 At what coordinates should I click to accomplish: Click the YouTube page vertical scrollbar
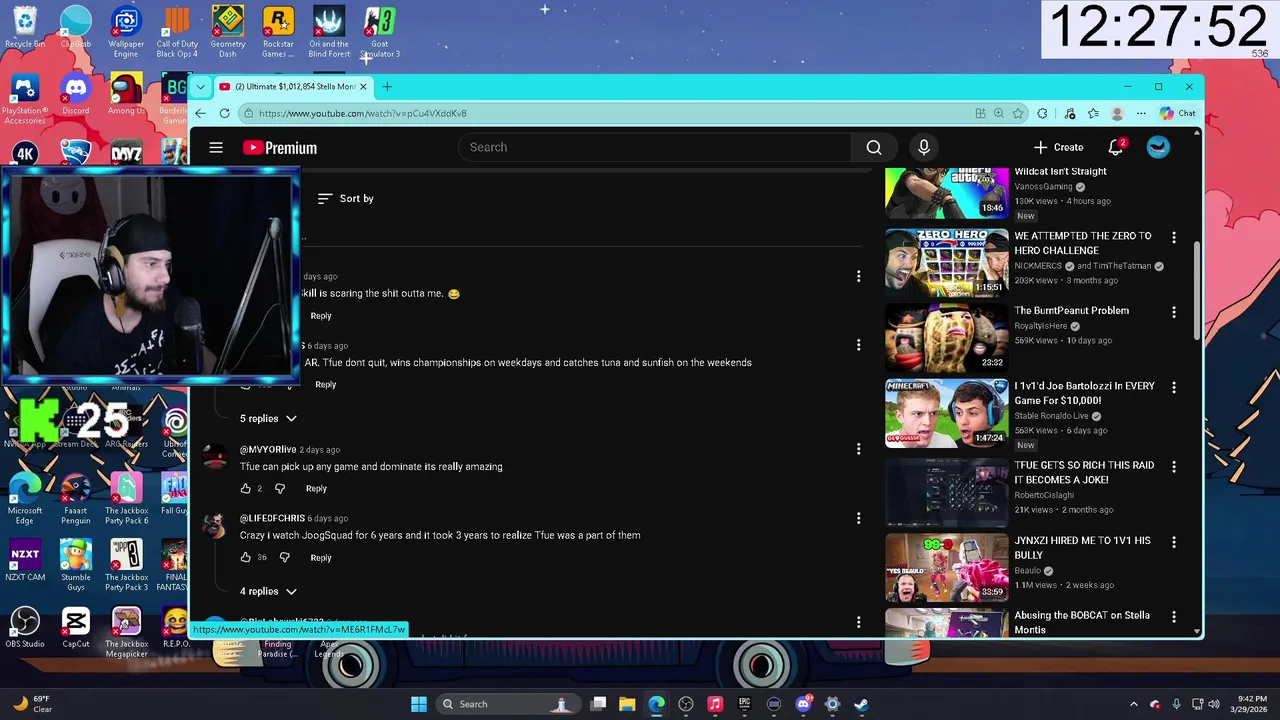tap(1196, 290)
